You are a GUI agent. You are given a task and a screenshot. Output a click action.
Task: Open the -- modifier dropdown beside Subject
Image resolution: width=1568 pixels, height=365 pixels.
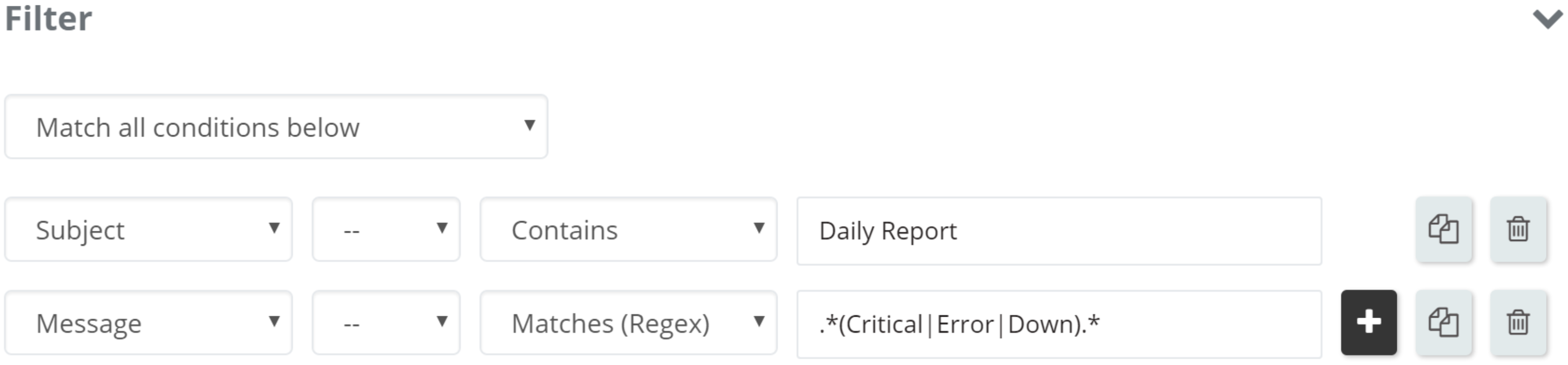tap(386, 229)
